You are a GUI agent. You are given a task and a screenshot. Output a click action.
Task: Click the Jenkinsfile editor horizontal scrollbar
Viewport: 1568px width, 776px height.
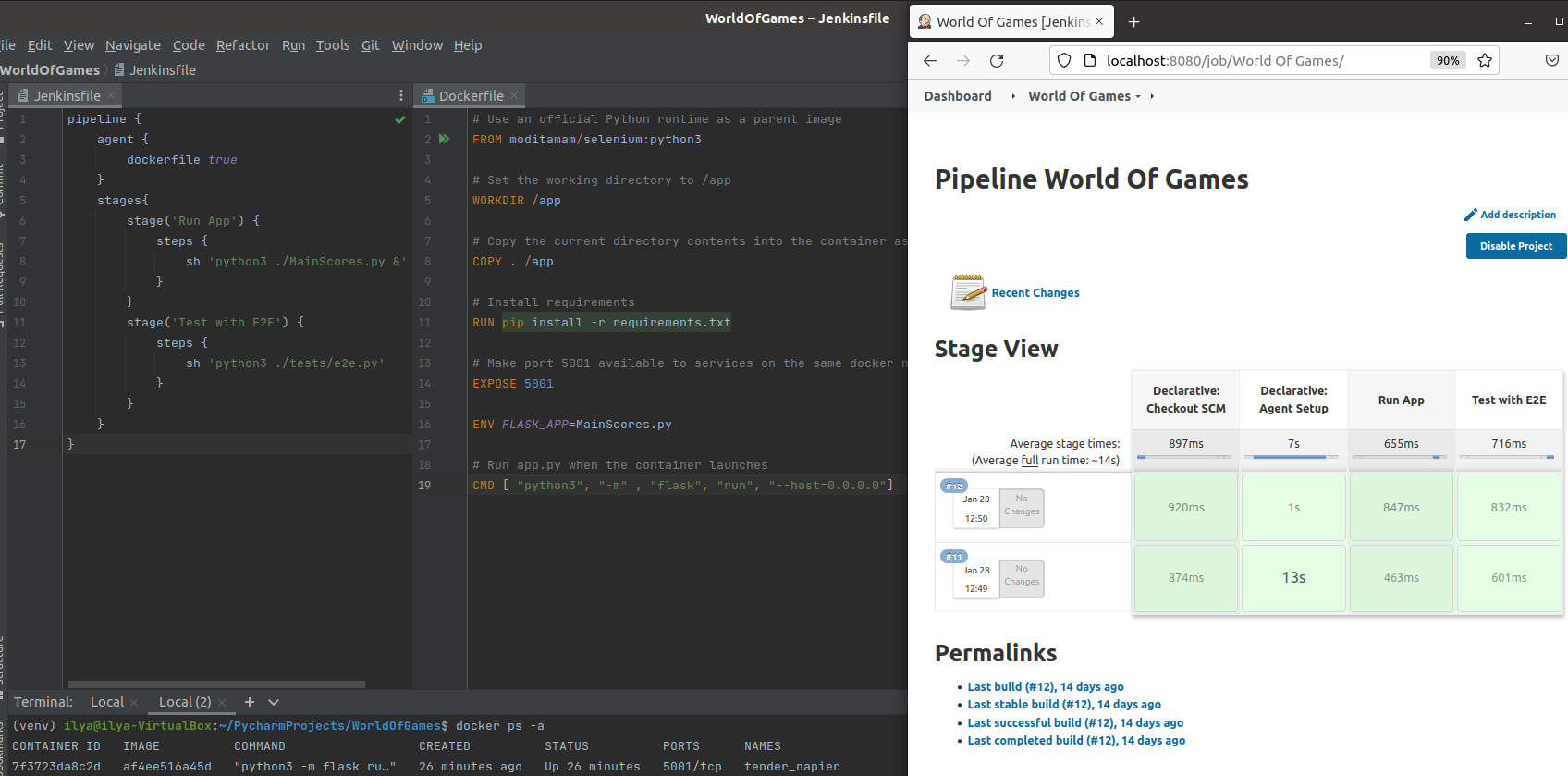coord(216,684)
